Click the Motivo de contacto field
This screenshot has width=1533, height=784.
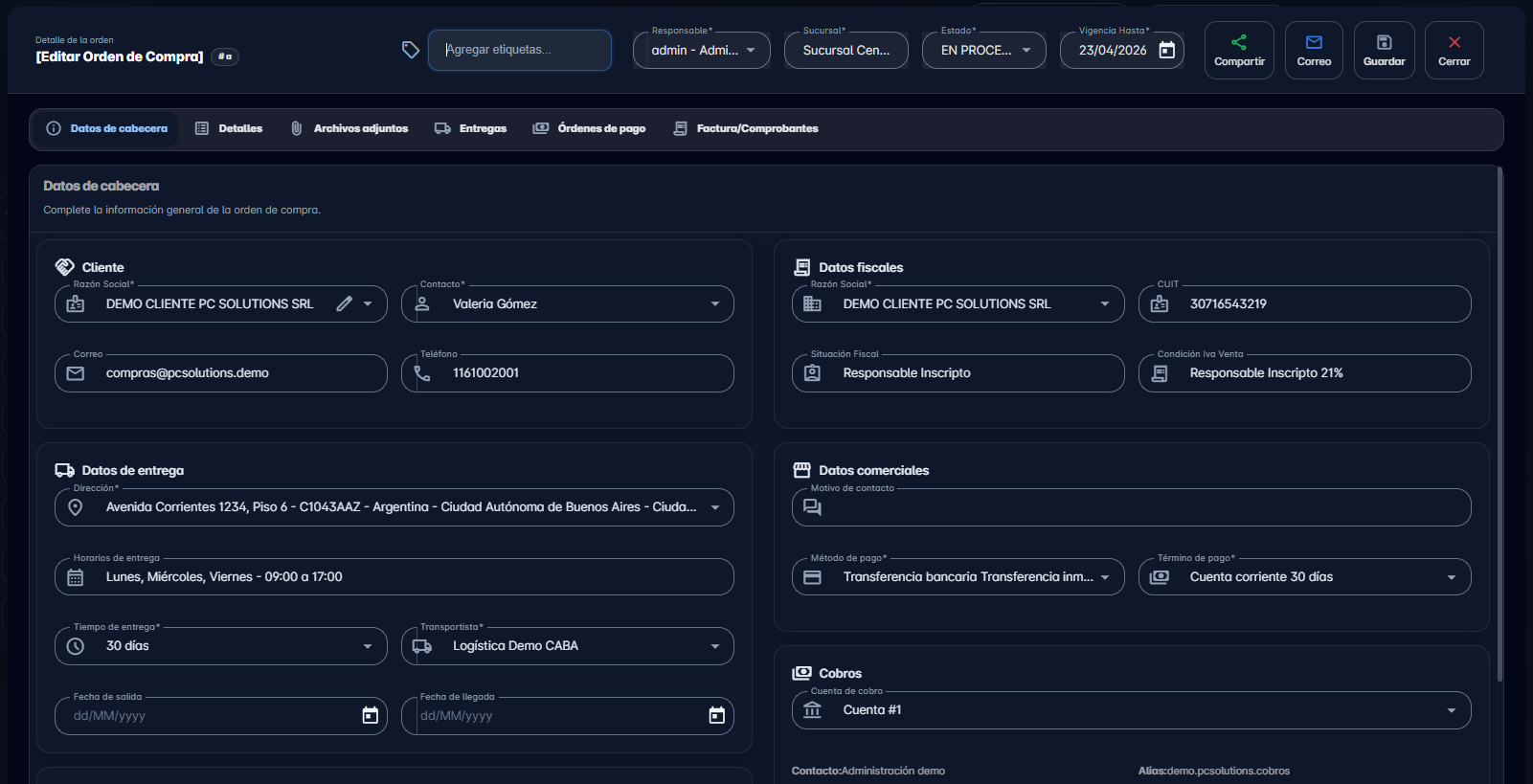(1132, 507)
